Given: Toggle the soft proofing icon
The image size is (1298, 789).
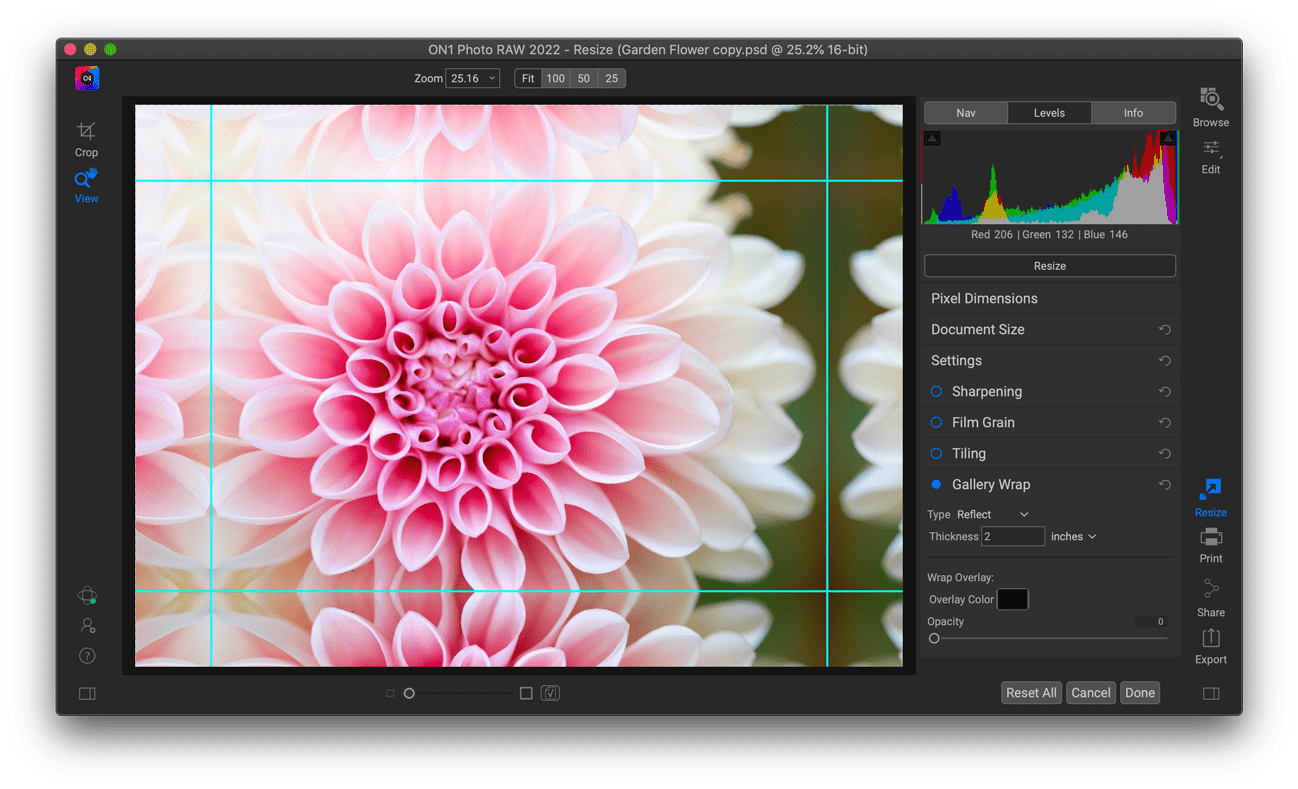Looking at the screenshot, I should (550, 693).
